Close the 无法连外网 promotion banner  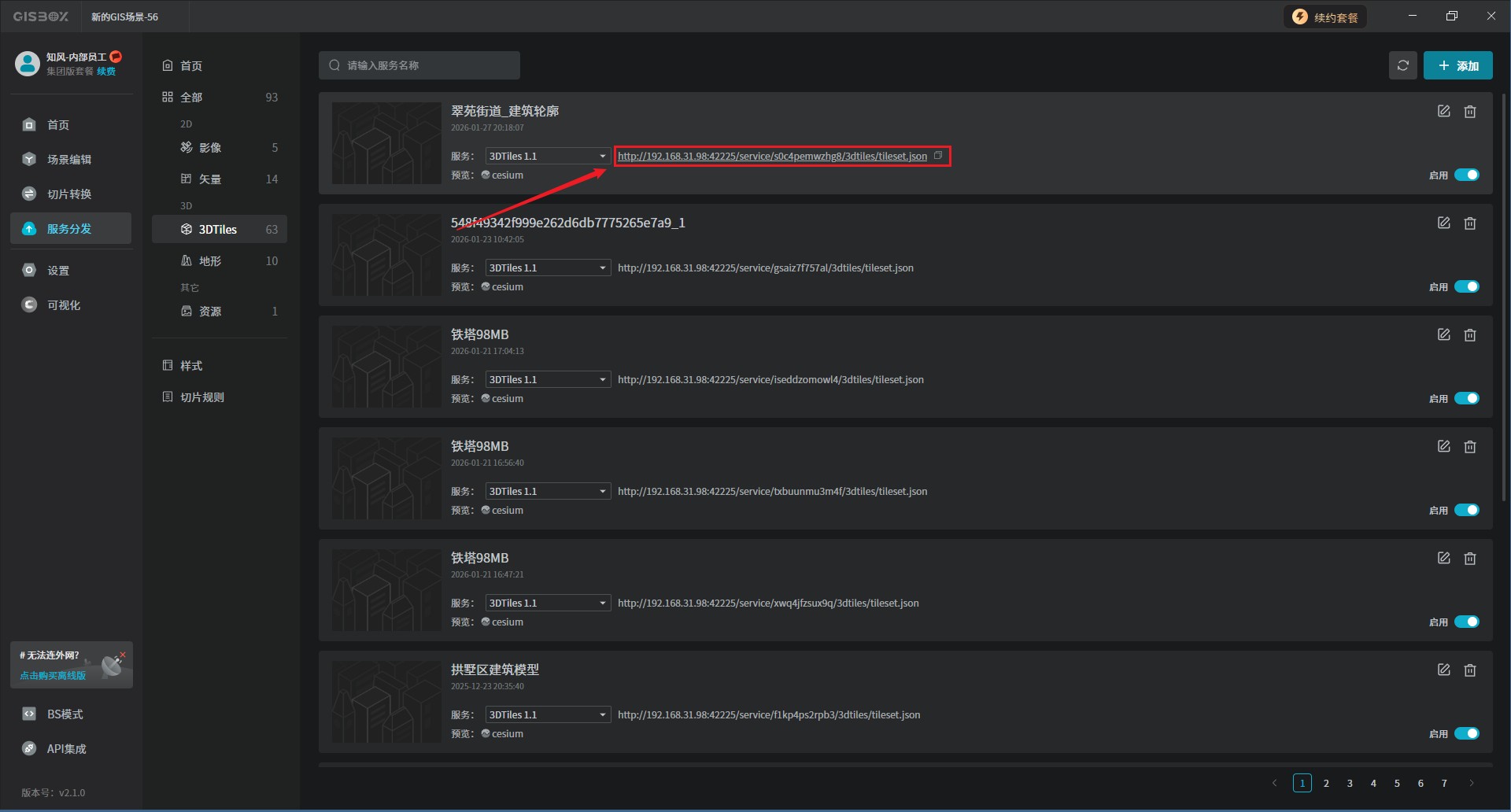[x=123, y=655]
